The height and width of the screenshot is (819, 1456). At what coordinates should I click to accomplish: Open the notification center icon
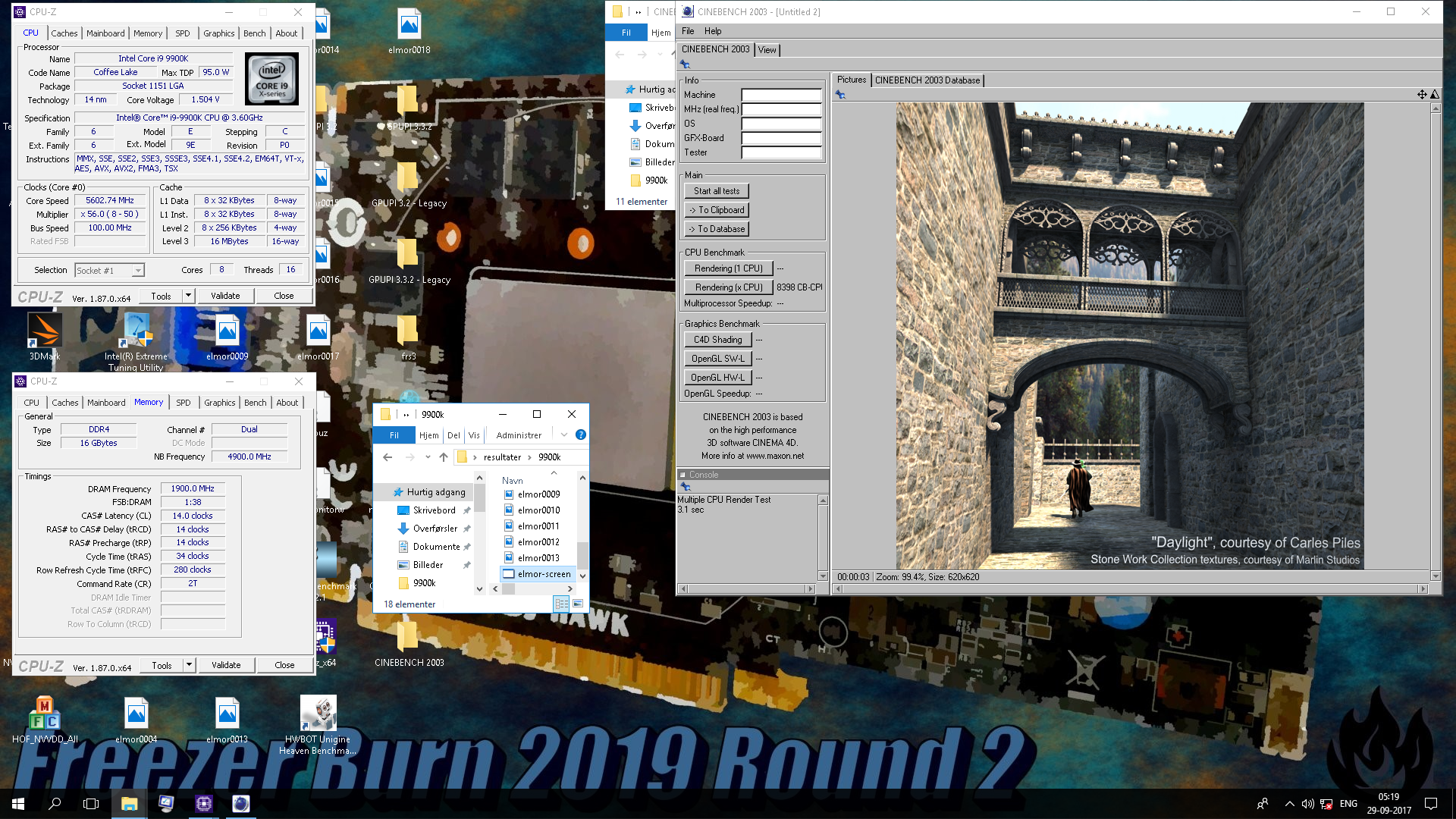1431,804
